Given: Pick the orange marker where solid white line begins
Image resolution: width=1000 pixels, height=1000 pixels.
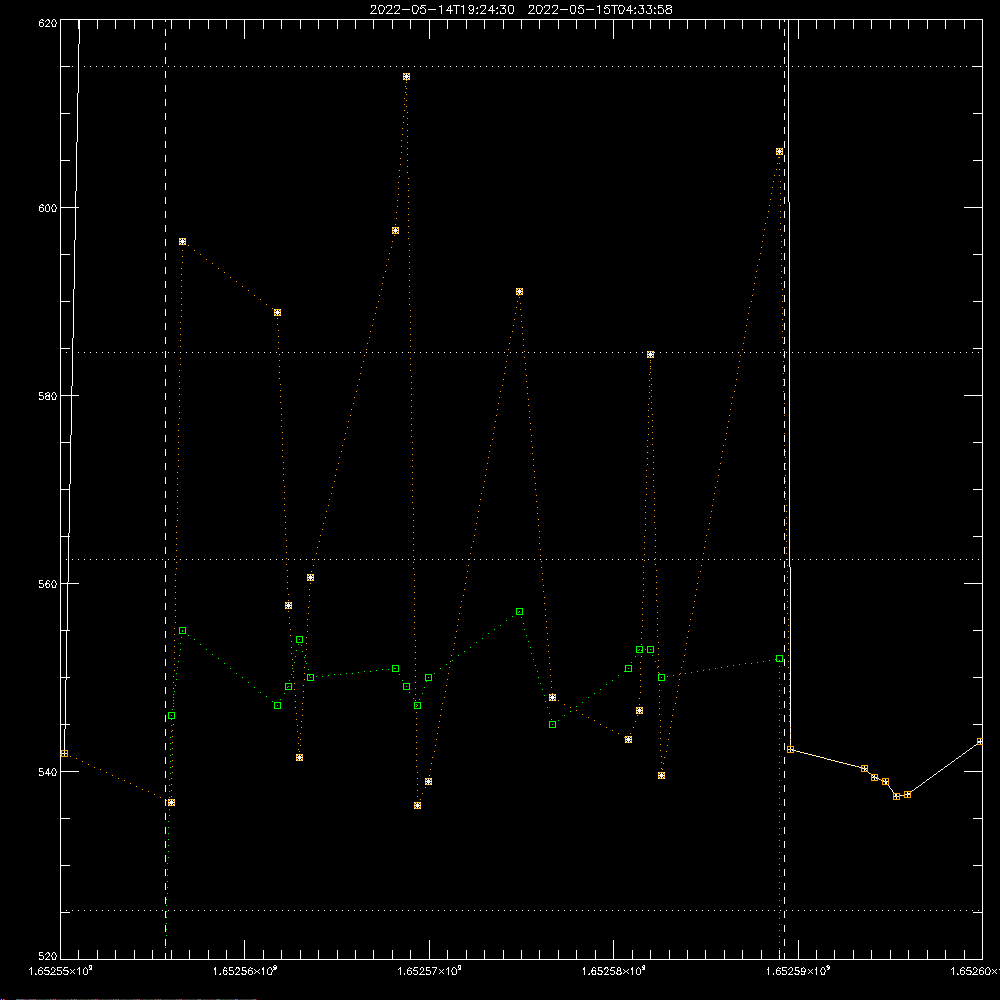Looking at the screenshot, I should click(791, 750).
